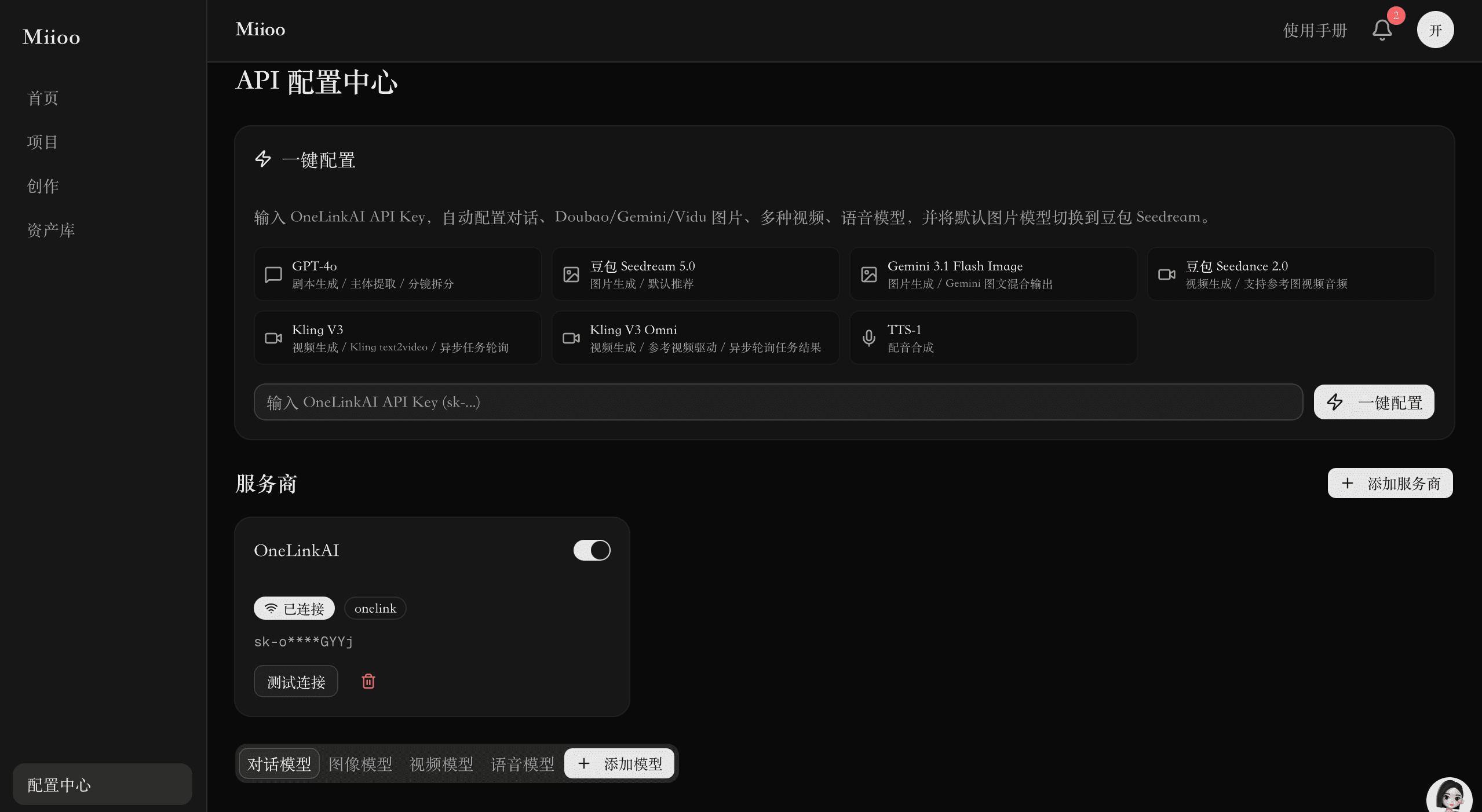Open the assistant avatar at bottom right
The image size is (1482, 812).
pos(1450,797)
